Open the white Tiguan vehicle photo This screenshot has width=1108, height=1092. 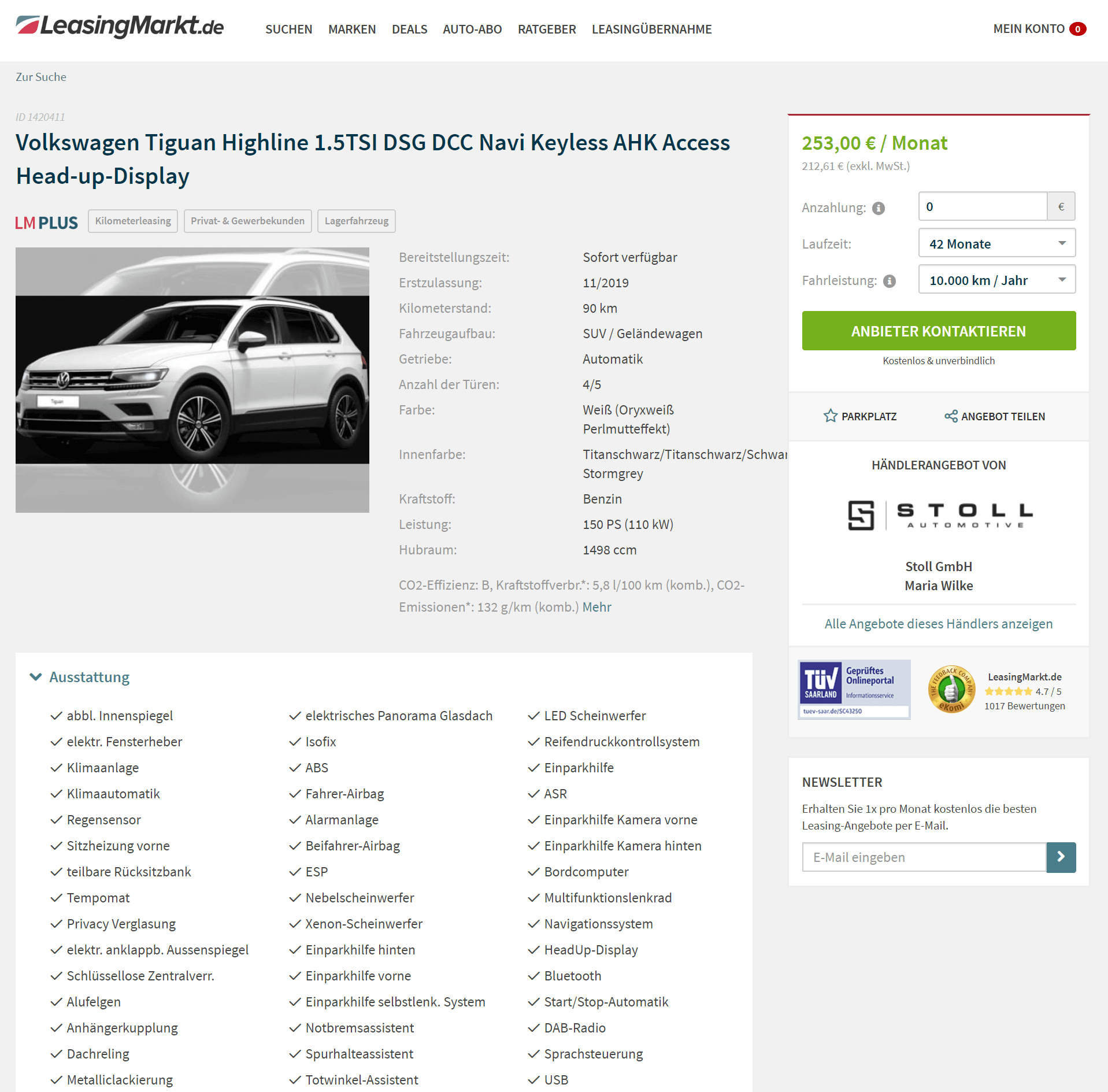click(x=192, y=380)
